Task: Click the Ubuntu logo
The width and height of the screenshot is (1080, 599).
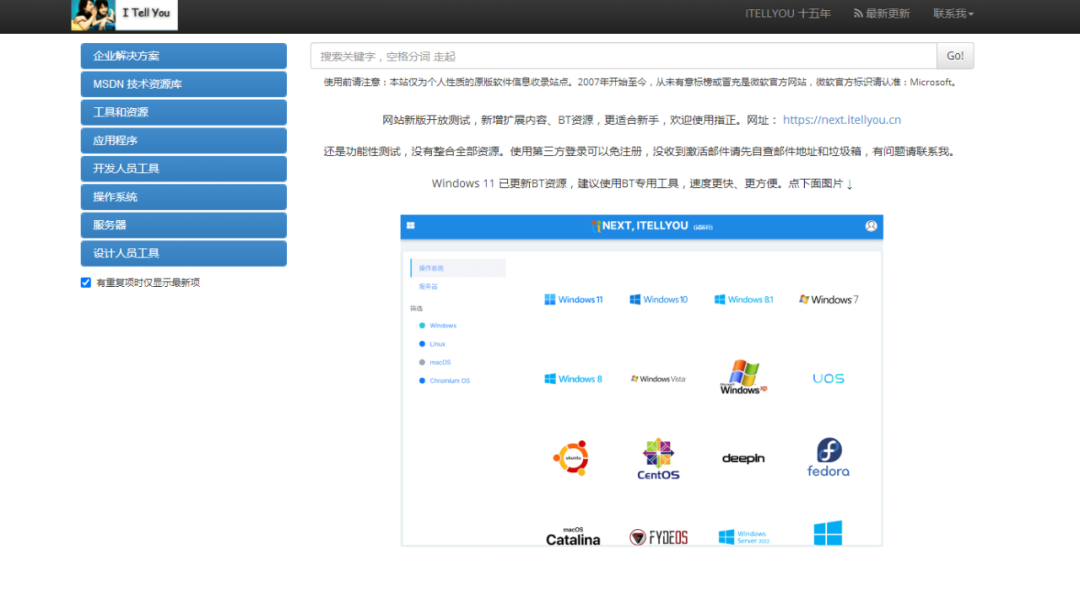Action: click(x=571, y=458)
